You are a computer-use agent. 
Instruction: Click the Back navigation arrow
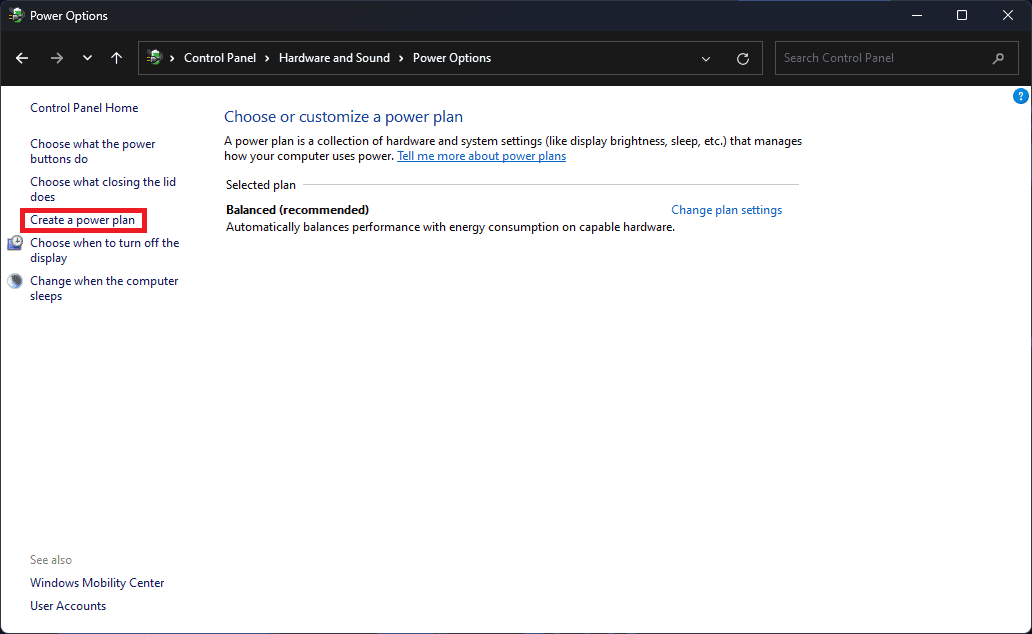click(22, 58)
